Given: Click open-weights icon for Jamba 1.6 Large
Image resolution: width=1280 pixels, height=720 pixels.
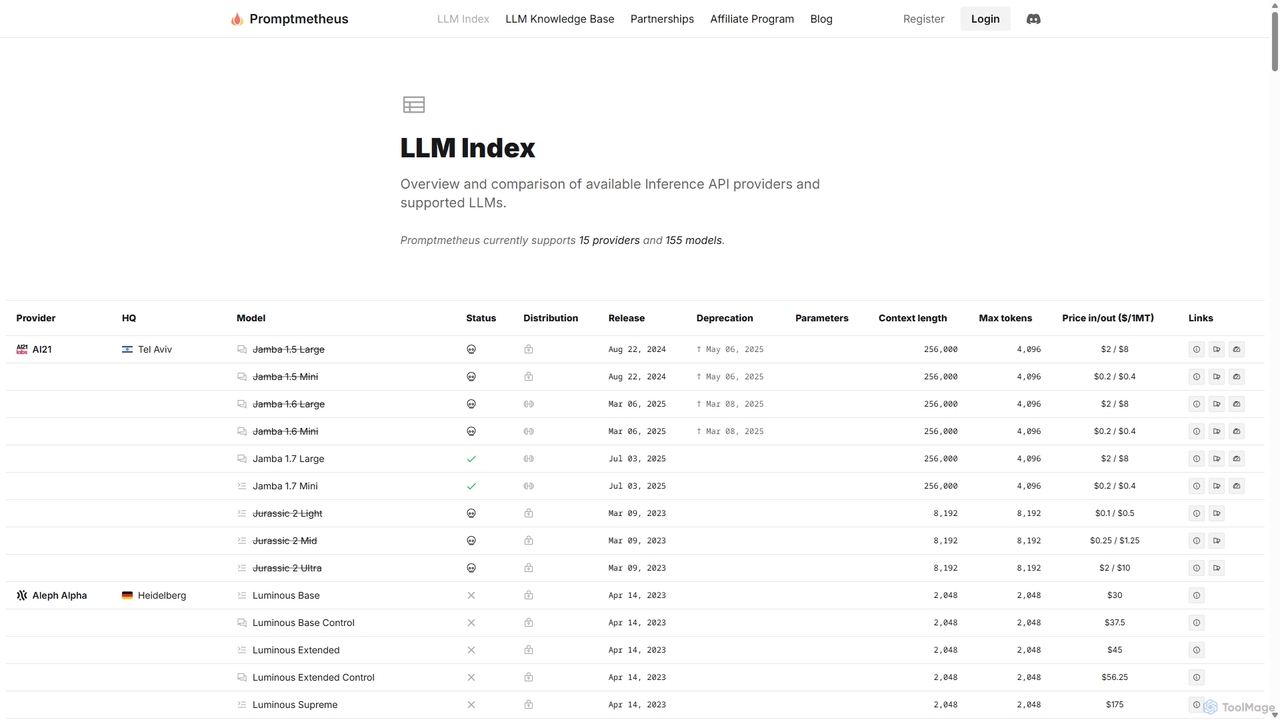Looking at the screenshot, I should 528,404.
